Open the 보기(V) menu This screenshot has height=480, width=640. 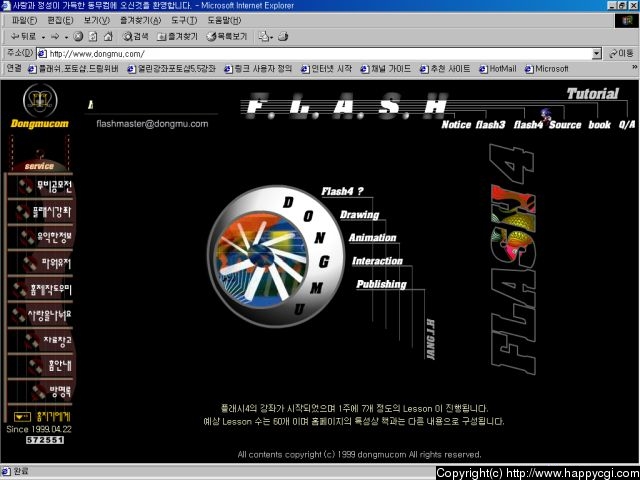click(97, 20)
